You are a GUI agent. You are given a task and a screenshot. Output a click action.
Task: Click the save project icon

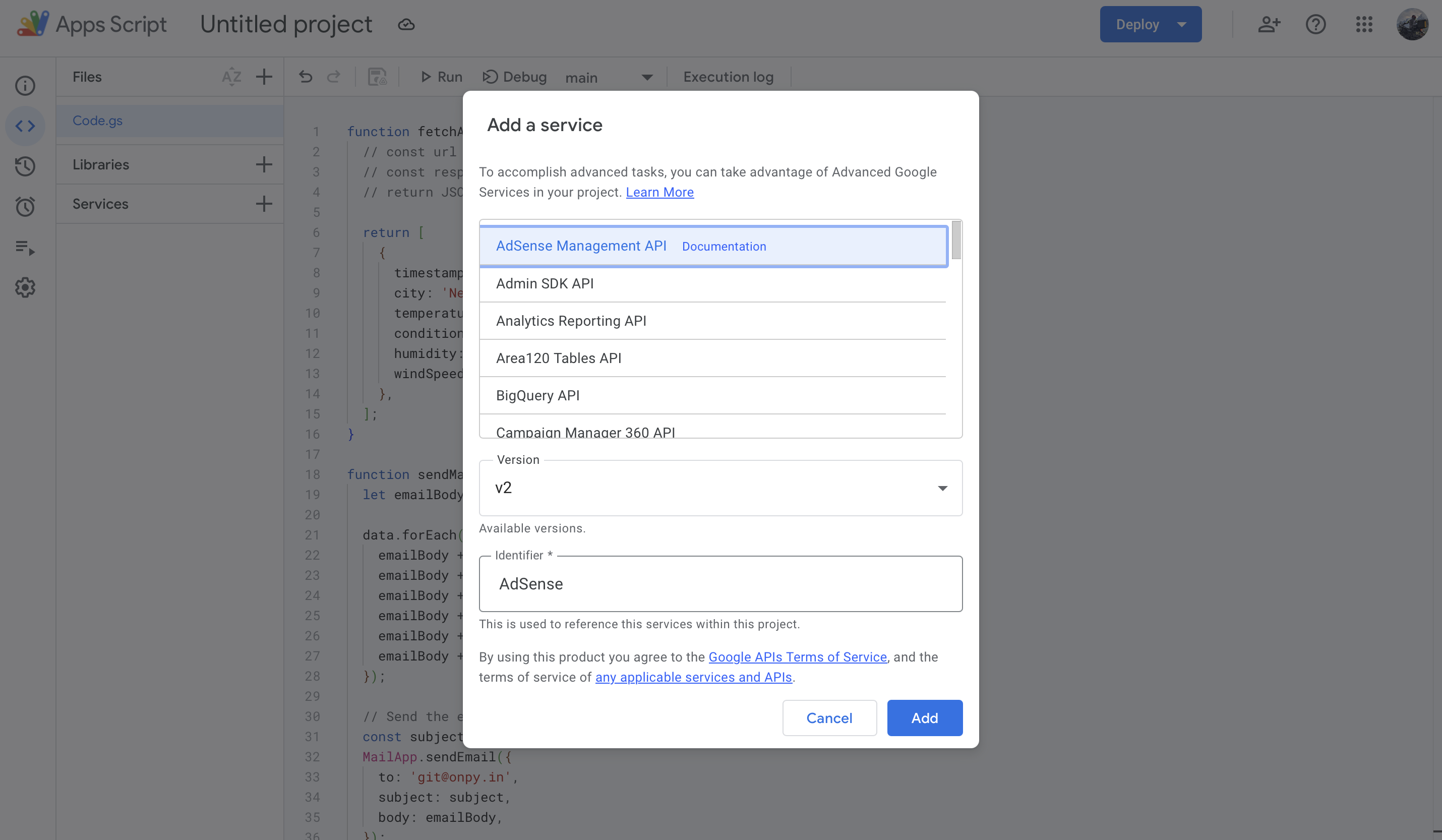(x=377, y=77)
